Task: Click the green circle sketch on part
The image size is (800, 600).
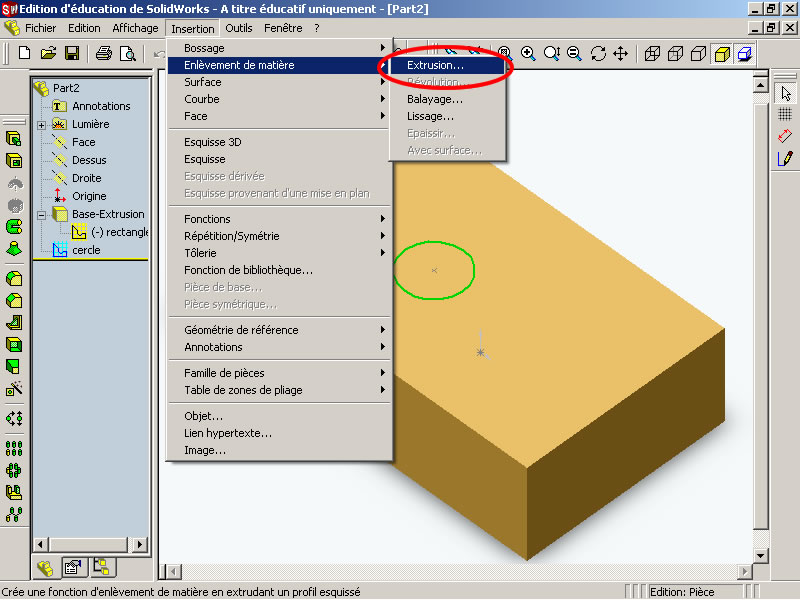Action: tap(434, 270)
